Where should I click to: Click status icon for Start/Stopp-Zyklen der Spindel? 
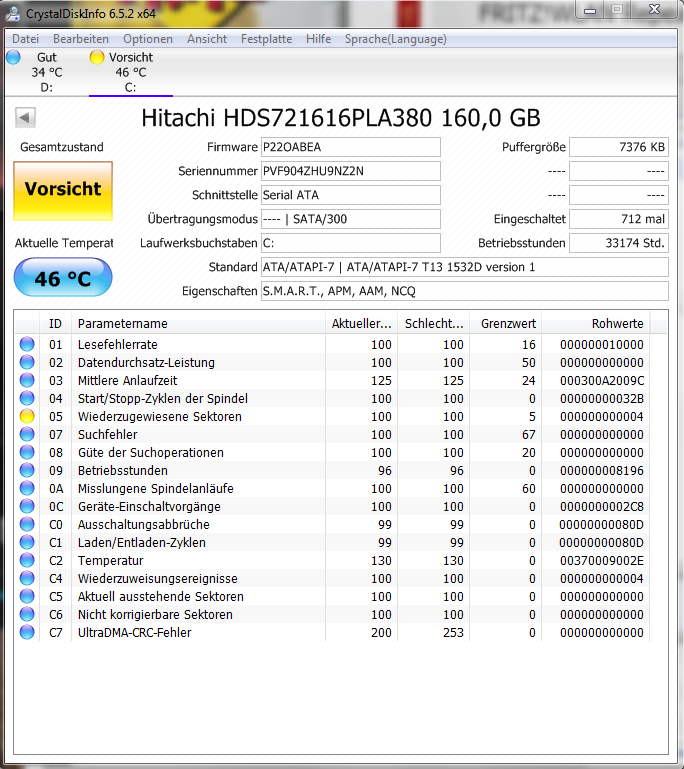click(27, 398)
